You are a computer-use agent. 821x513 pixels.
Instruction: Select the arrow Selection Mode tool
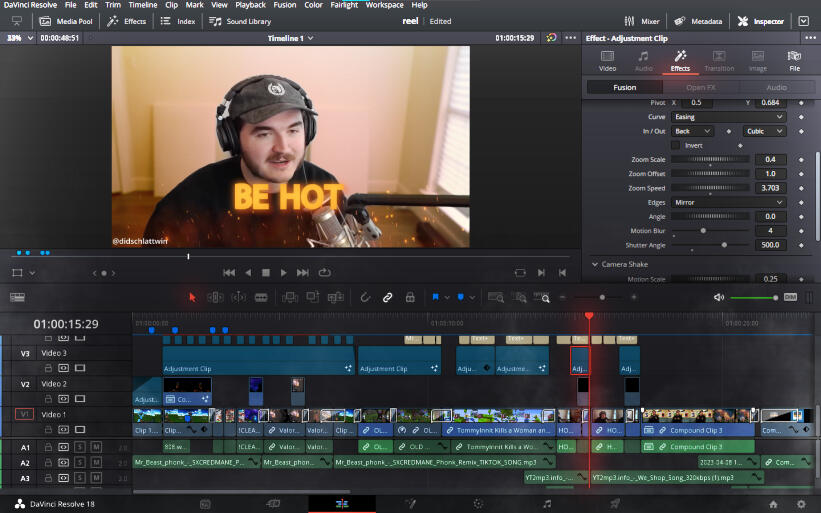(x=193, y=297)
